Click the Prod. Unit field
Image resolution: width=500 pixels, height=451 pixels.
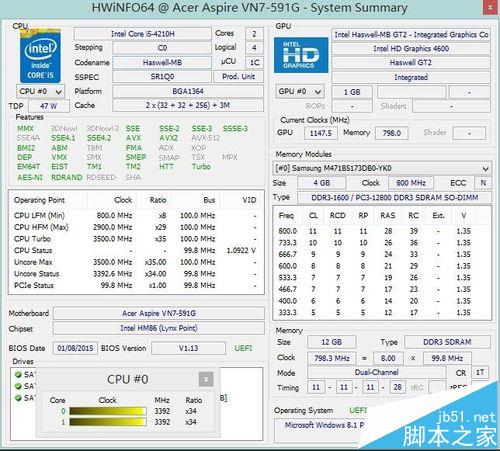pos(238,77)
